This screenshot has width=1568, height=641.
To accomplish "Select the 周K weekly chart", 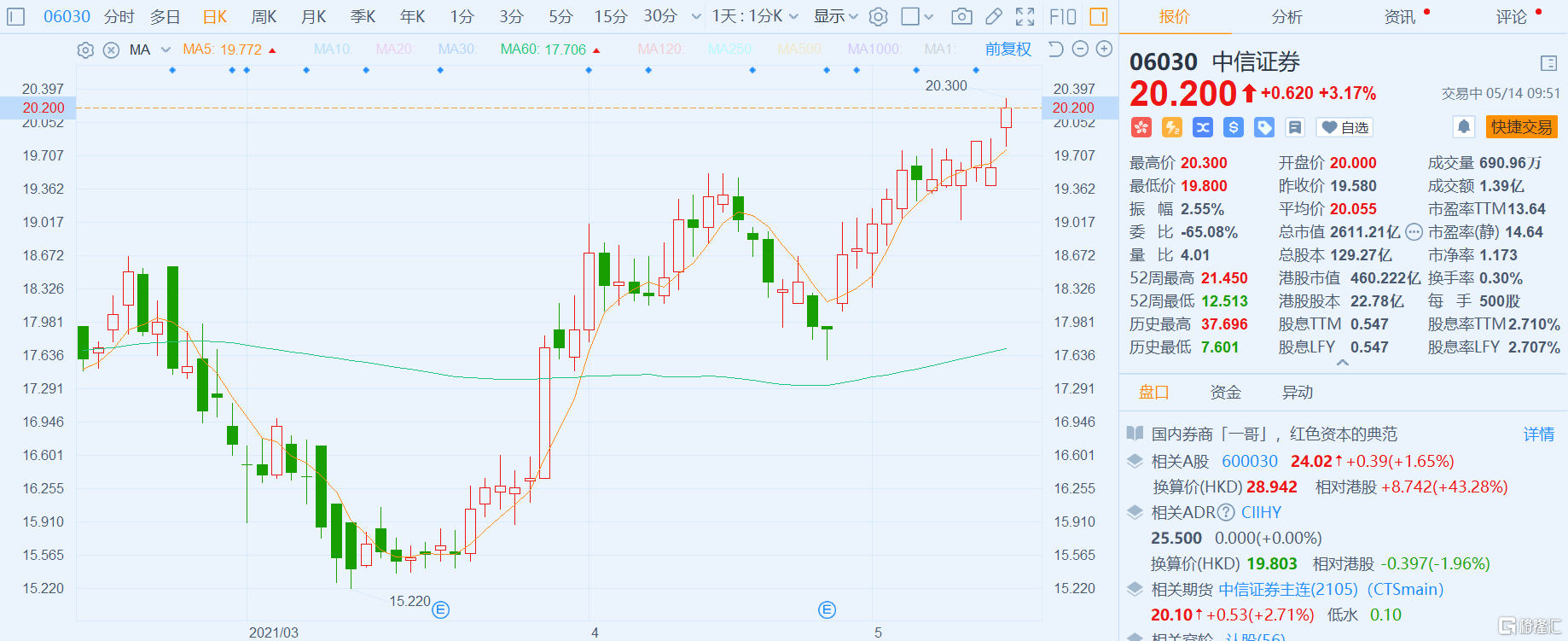I will 264,16.
